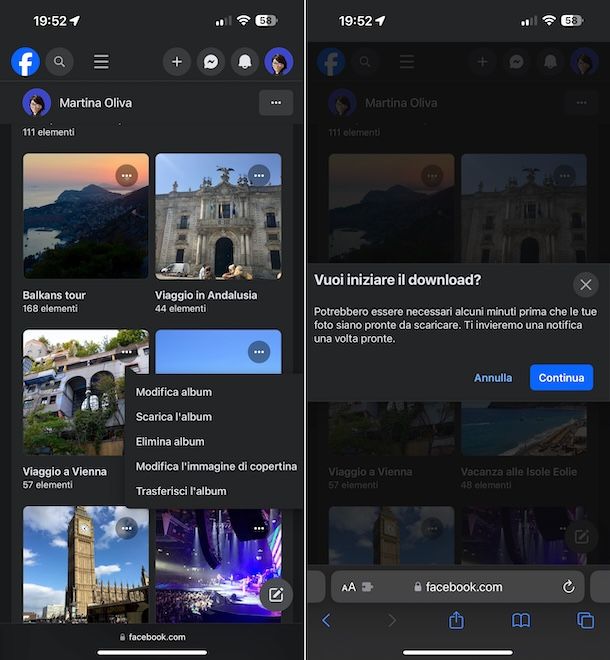Open options on Balkans tour album

(x=127, y=176)
